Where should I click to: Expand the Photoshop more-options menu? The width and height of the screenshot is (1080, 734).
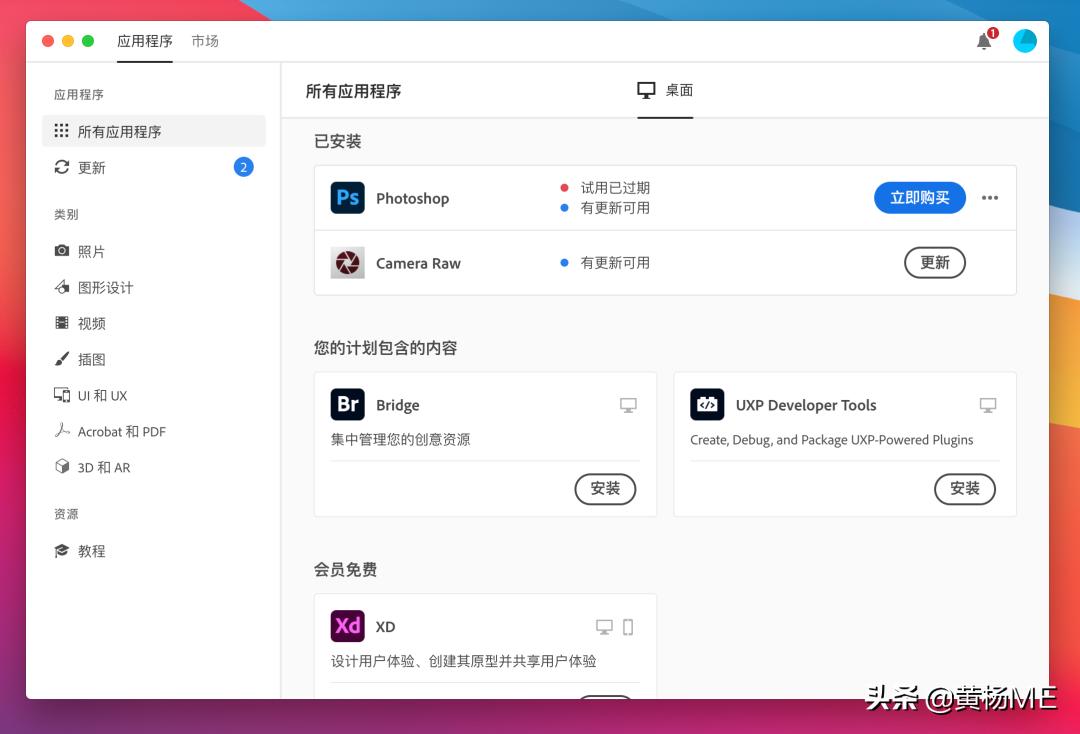coord(990,197)
